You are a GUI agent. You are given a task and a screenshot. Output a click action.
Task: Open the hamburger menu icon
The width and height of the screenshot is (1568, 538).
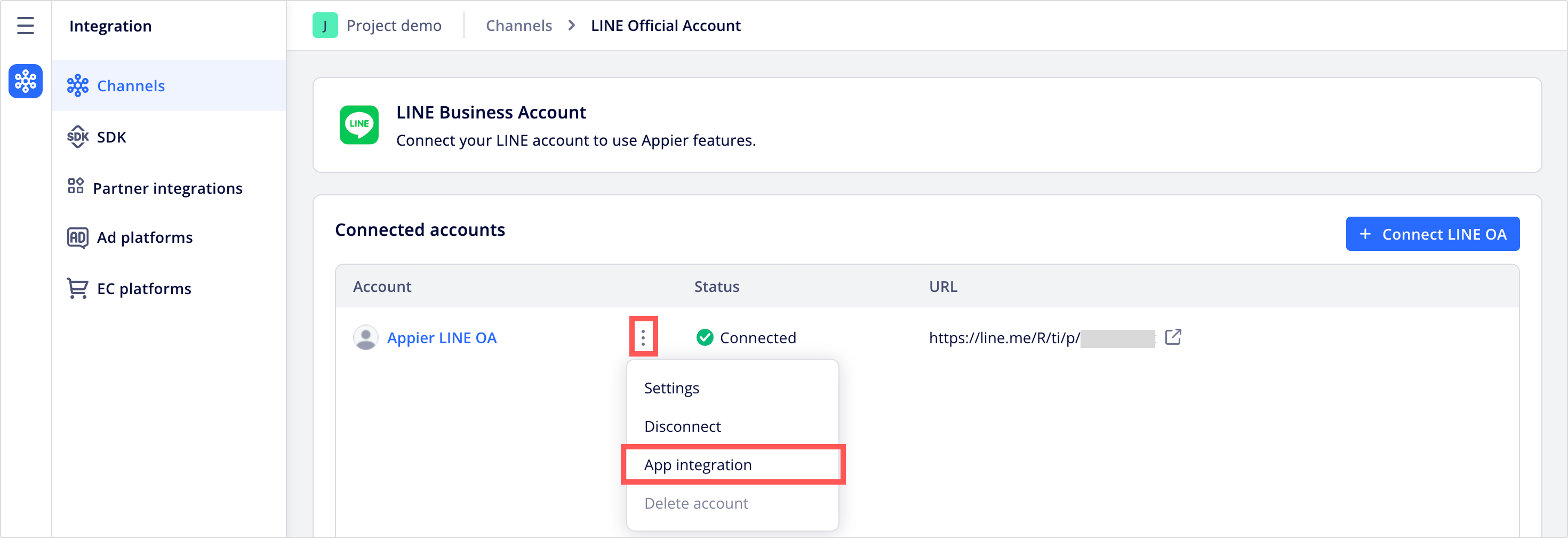click(26, 26)
